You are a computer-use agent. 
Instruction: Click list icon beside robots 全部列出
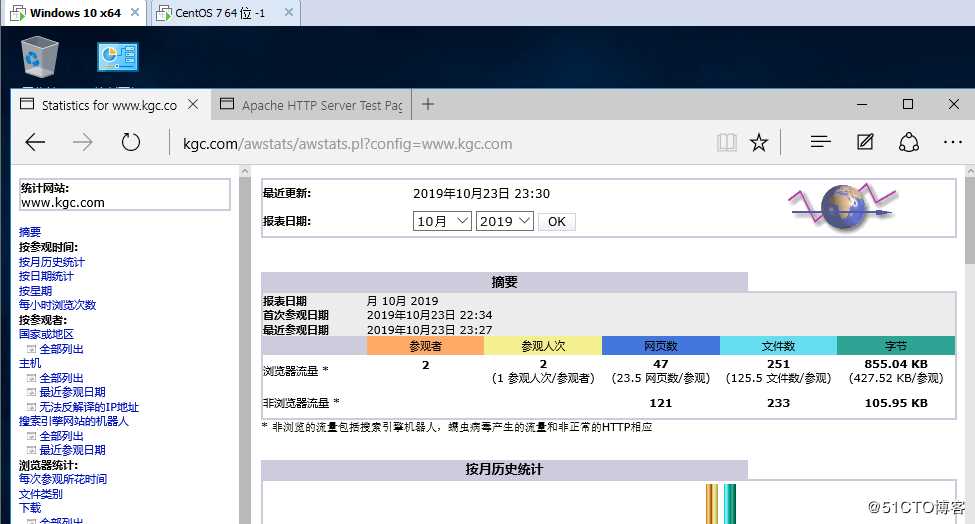[31, 436]
